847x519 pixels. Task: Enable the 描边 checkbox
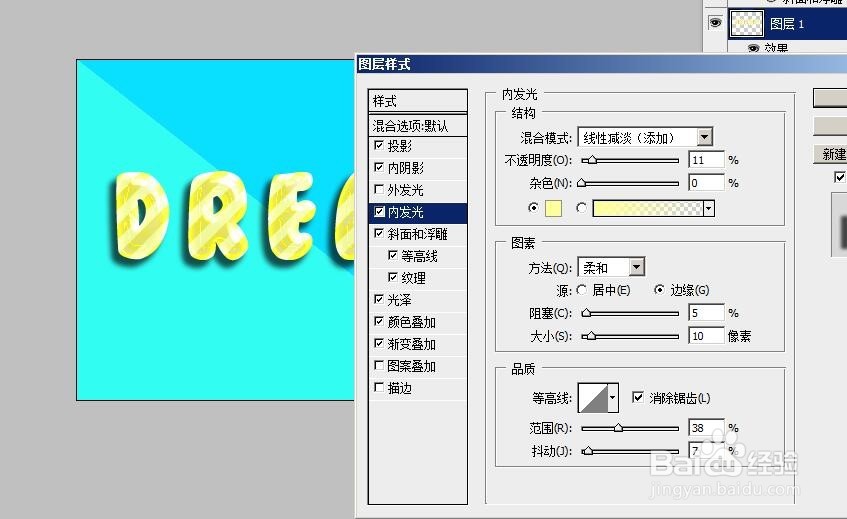(379, 388)
